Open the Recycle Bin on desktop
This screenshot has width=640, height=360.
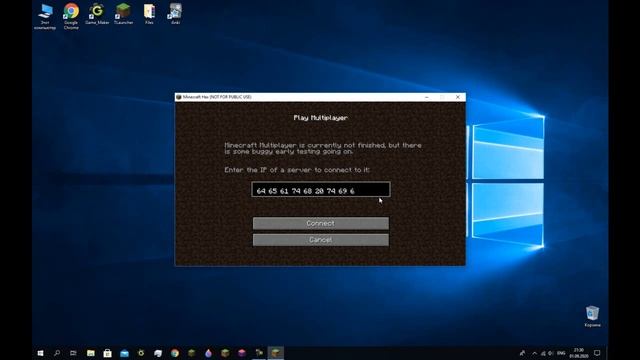point(592,316)
